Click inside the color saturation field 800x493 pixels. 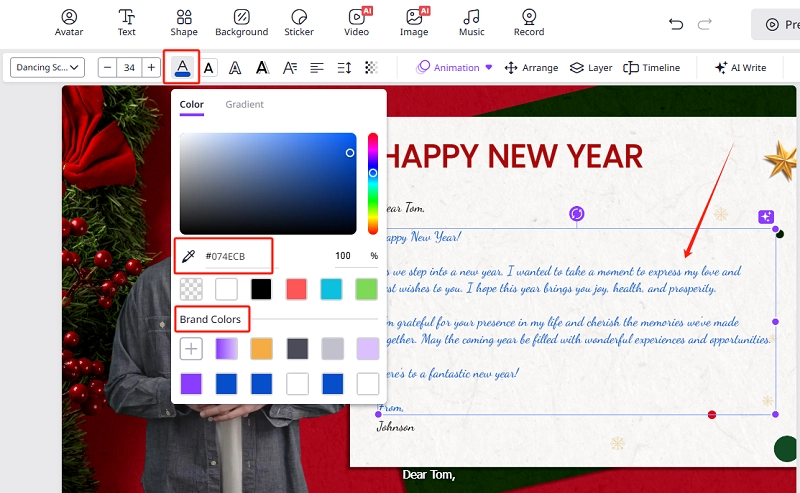(x=268, y=184)
